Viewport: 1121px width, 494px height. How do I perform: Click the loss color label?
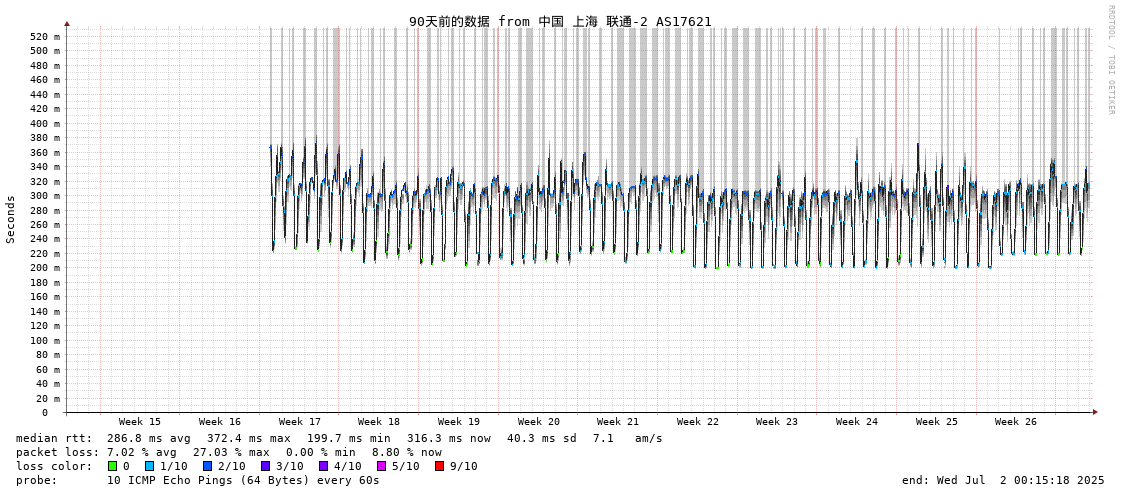click(x=54, y=466)
